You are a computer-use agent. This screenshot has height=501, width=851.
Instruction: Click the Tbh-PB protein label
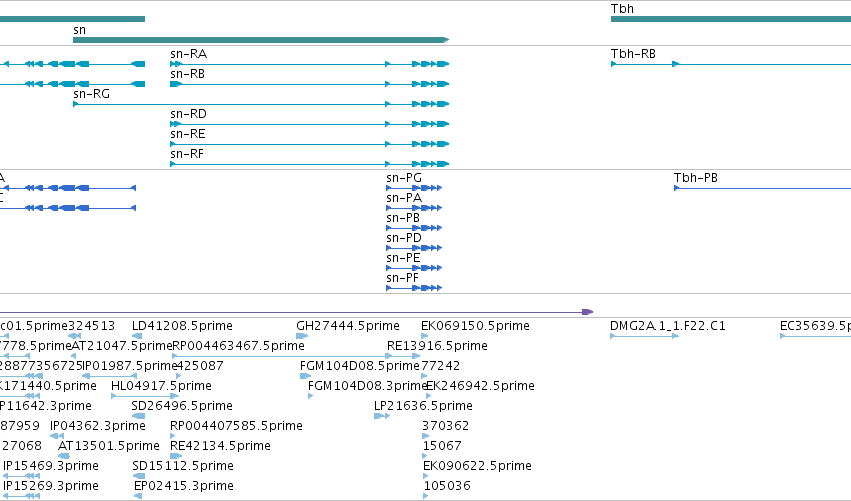tap(696, 178)
